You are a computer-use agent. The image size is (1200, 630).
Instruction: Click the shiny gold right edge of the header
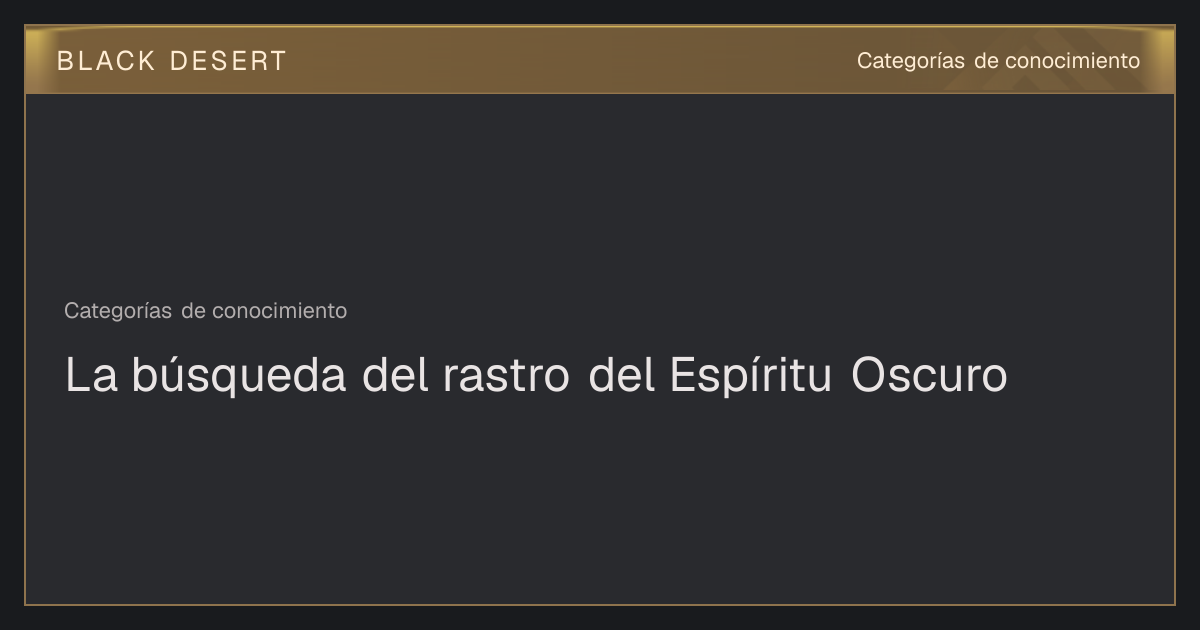pos(1162,60)
